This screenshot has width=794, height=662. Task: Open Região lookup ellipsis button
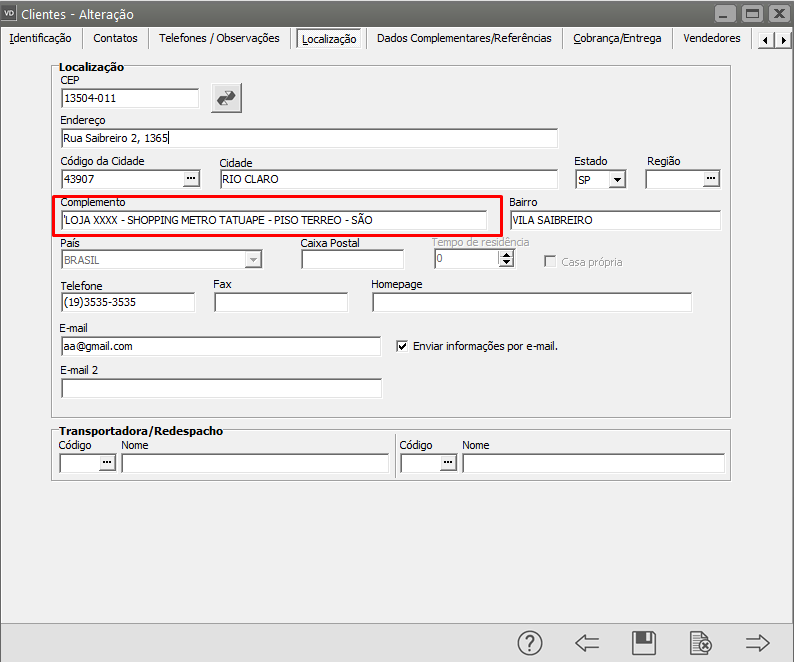tap(711, 179)
